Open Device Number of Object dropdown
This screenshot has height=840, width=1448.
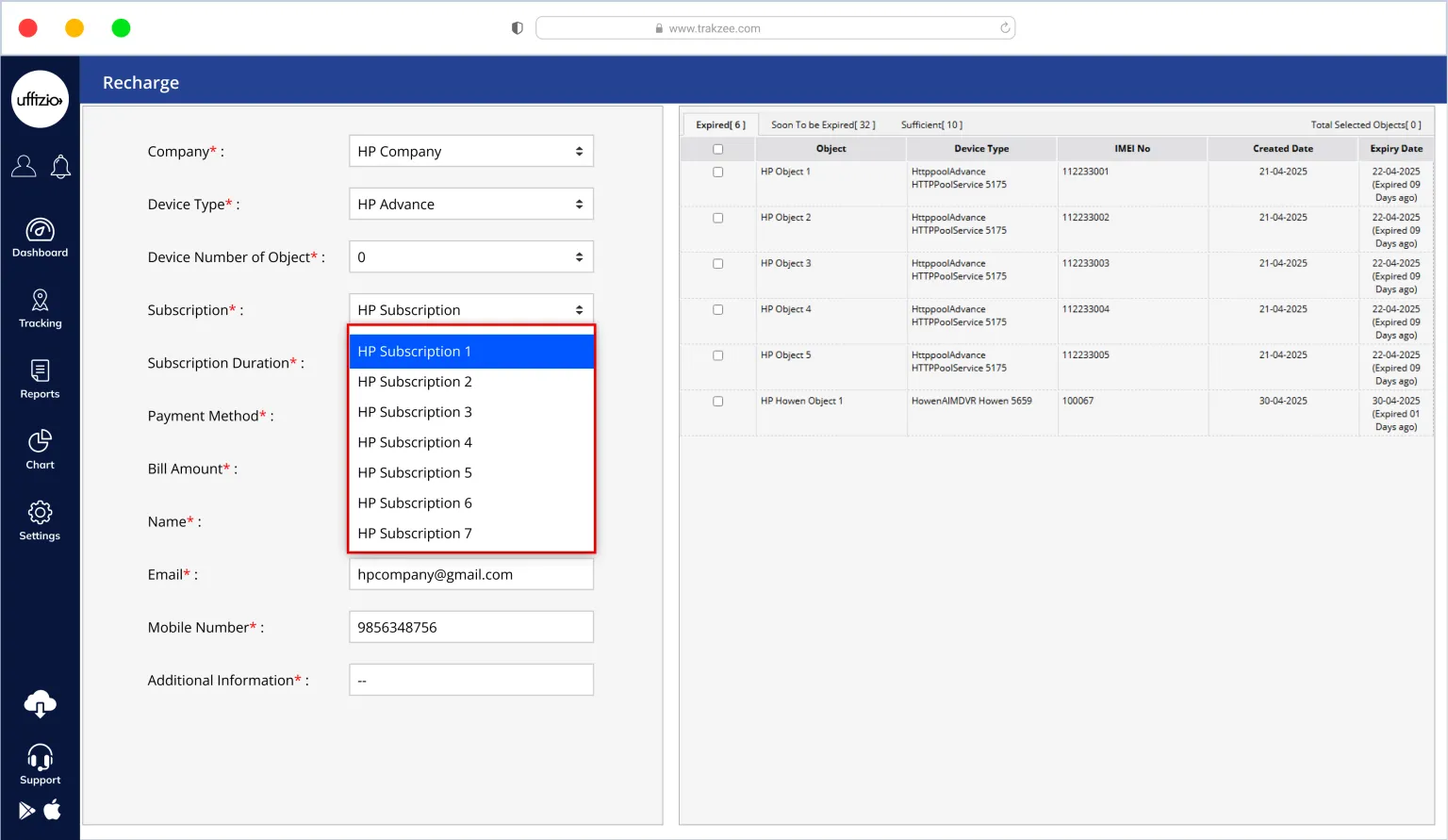click(x=470, y=257)
